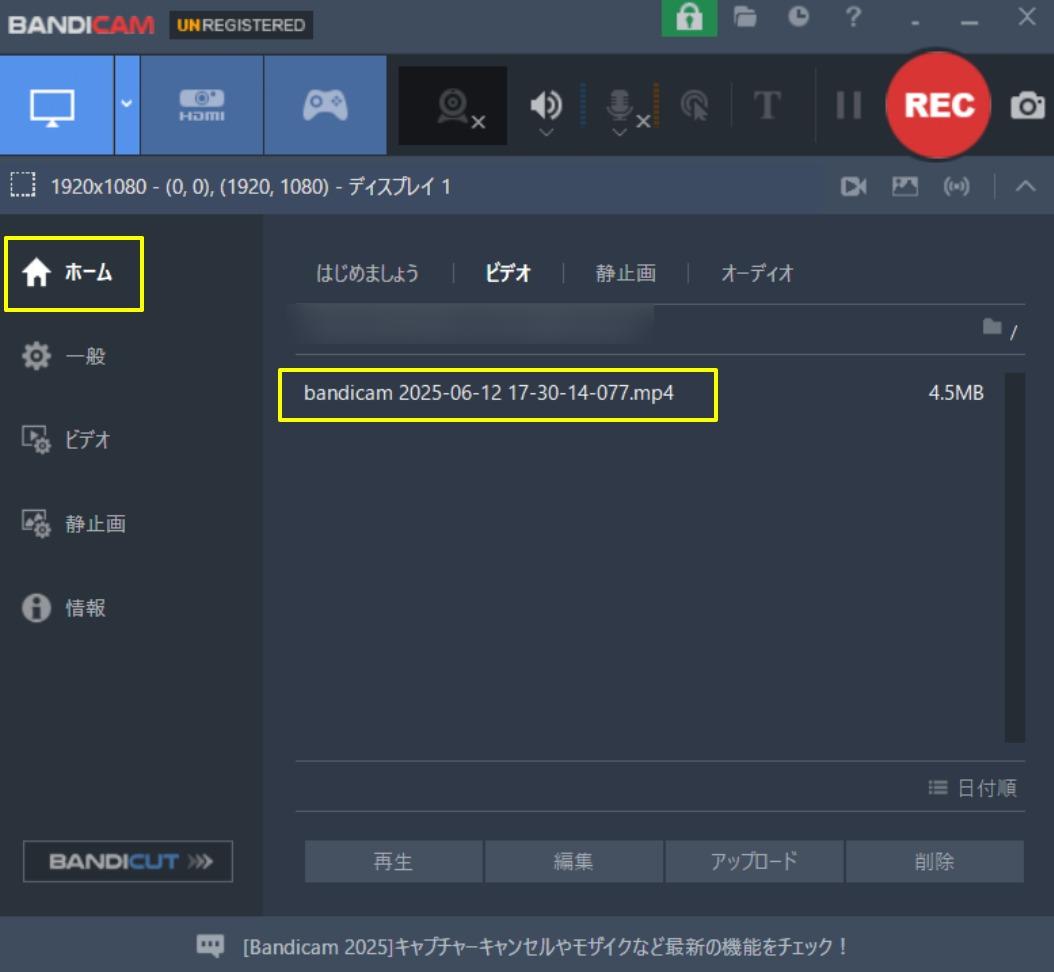1054x972 pixels.
Task: Select resolution text 1920x1080 ディスプレイ 1
Action: (x=250, y=186)
